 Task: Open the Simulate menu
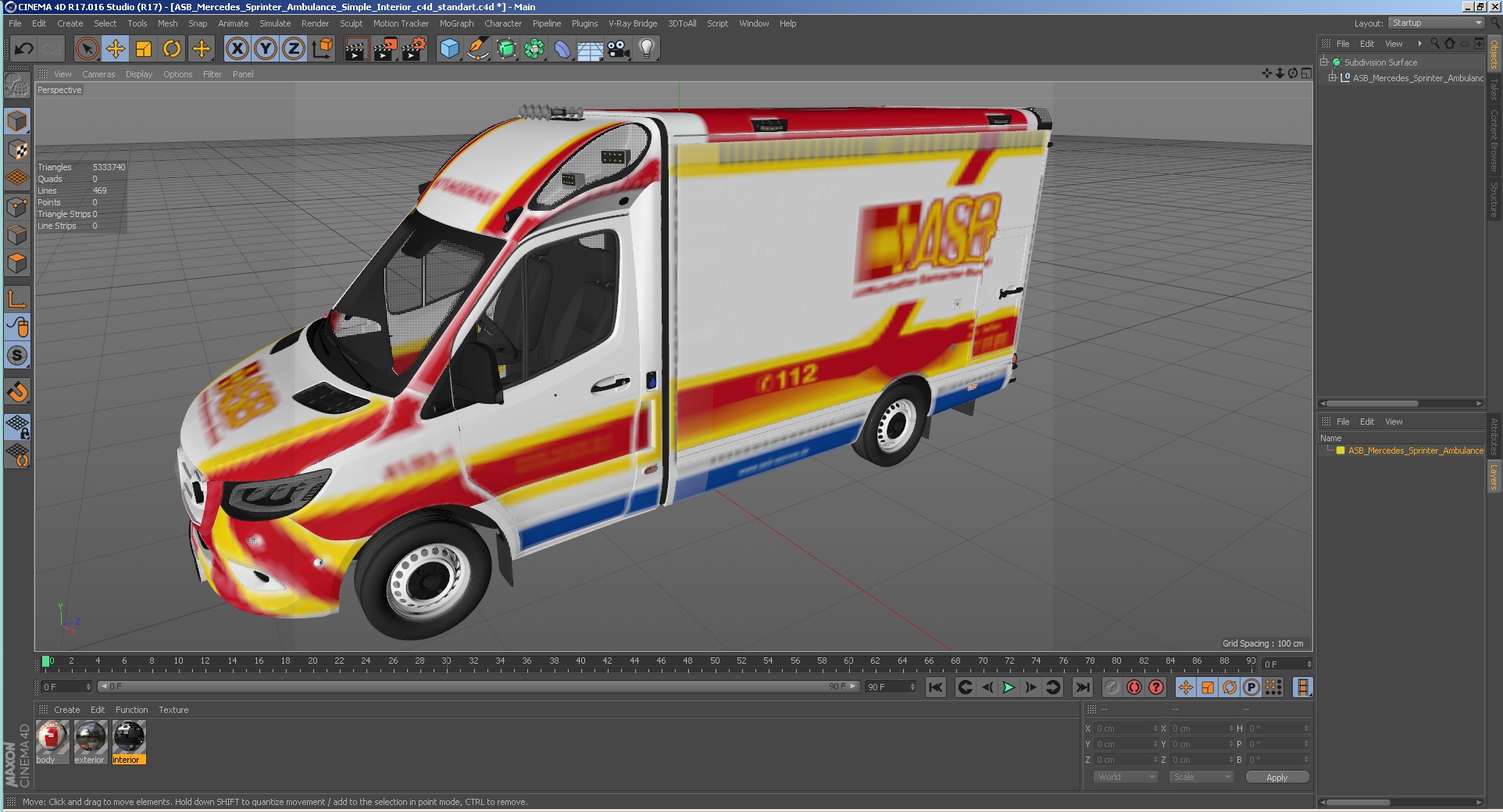(x=275, y=23)
